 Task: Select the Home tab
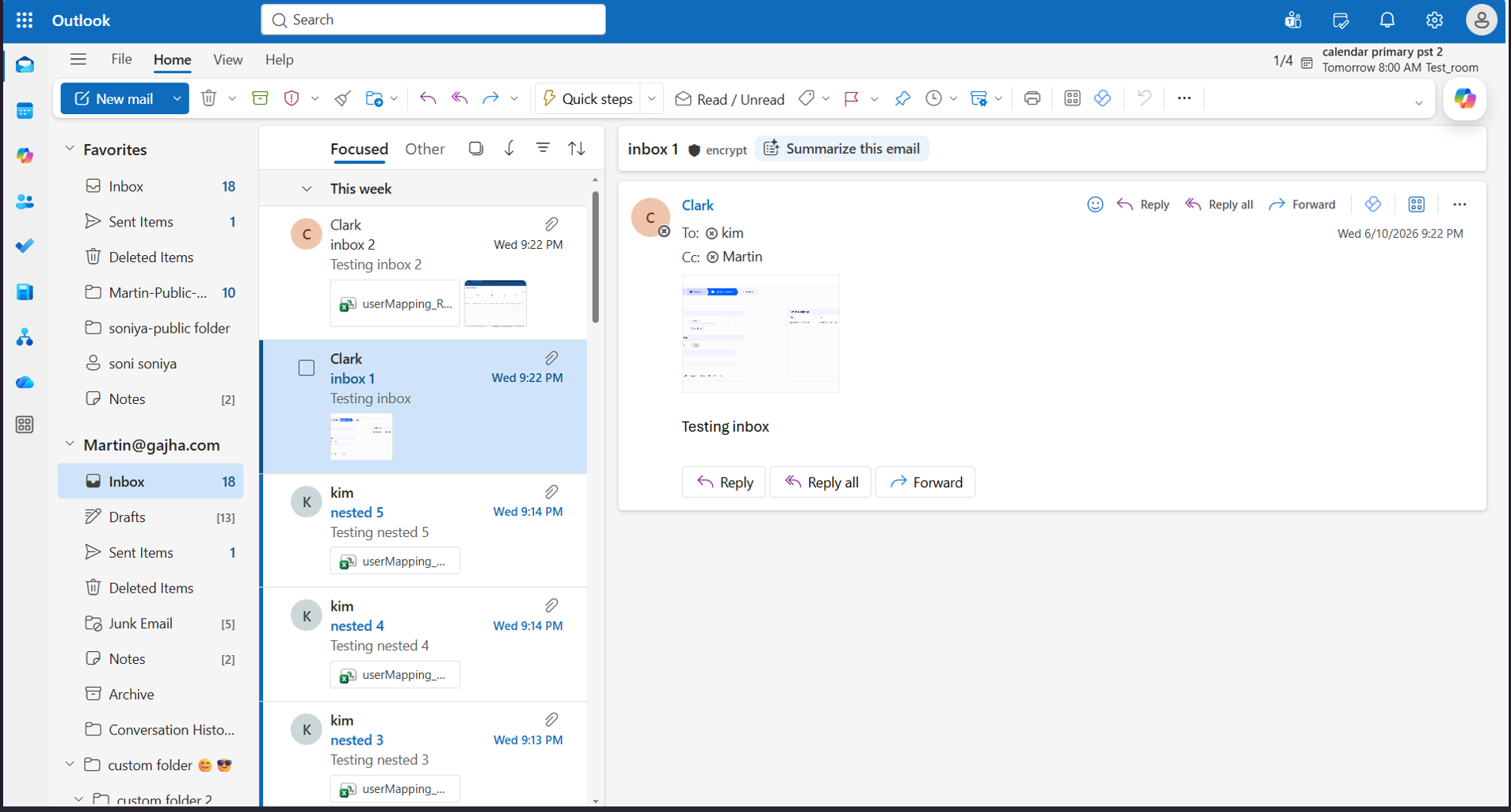click(172, 59)
